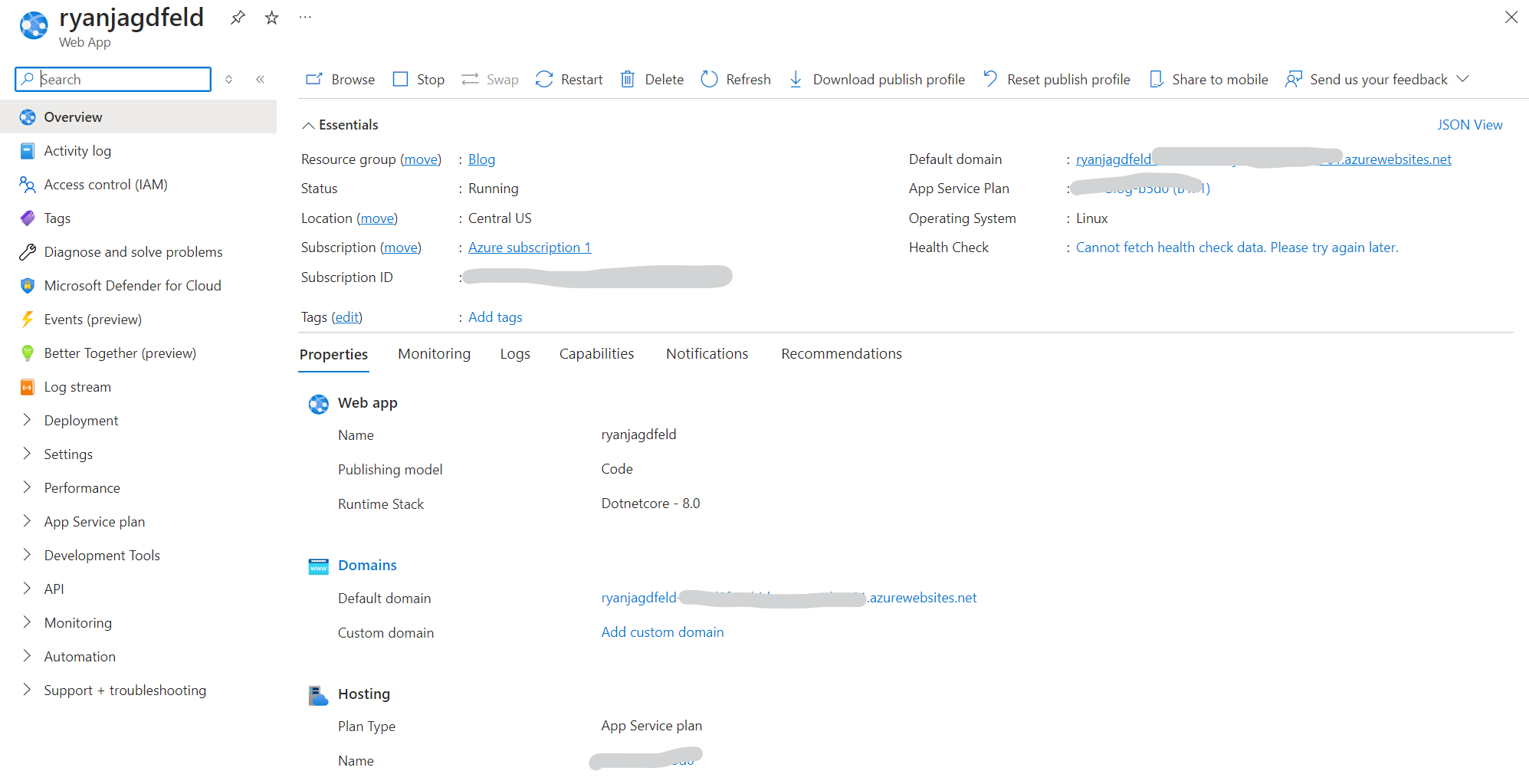Expand the Support + troubleshooting group
This screenshot has width=1529, height=784.
(27, 690)
